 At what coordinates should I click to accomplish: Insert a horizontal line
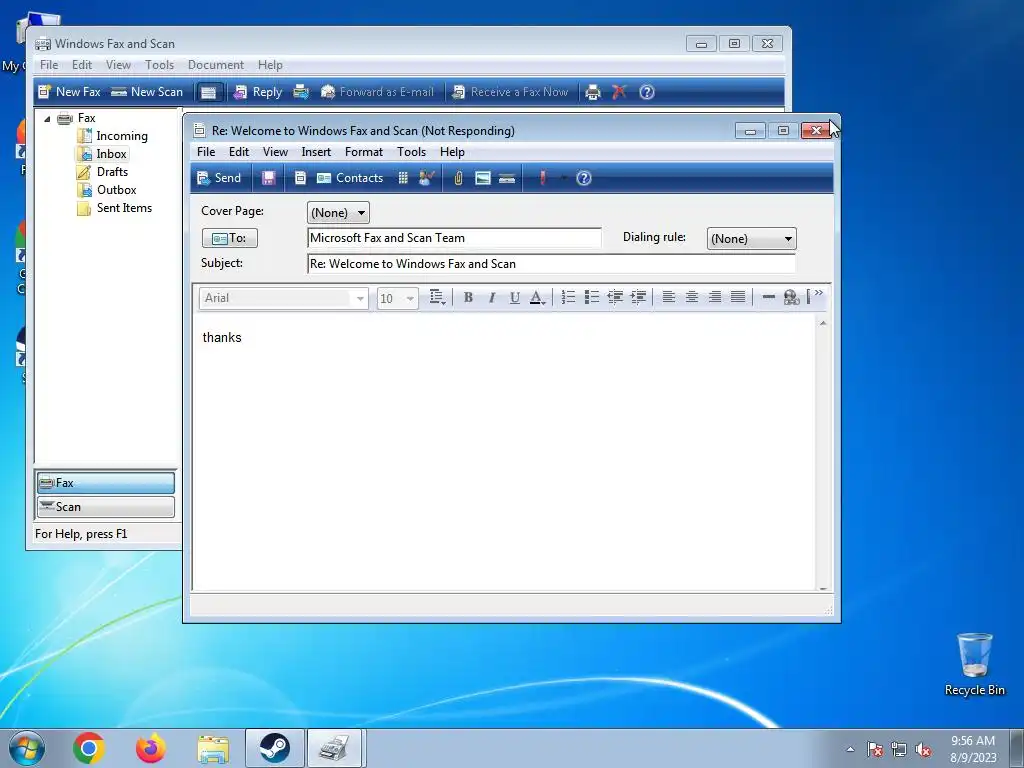point(769,298)
